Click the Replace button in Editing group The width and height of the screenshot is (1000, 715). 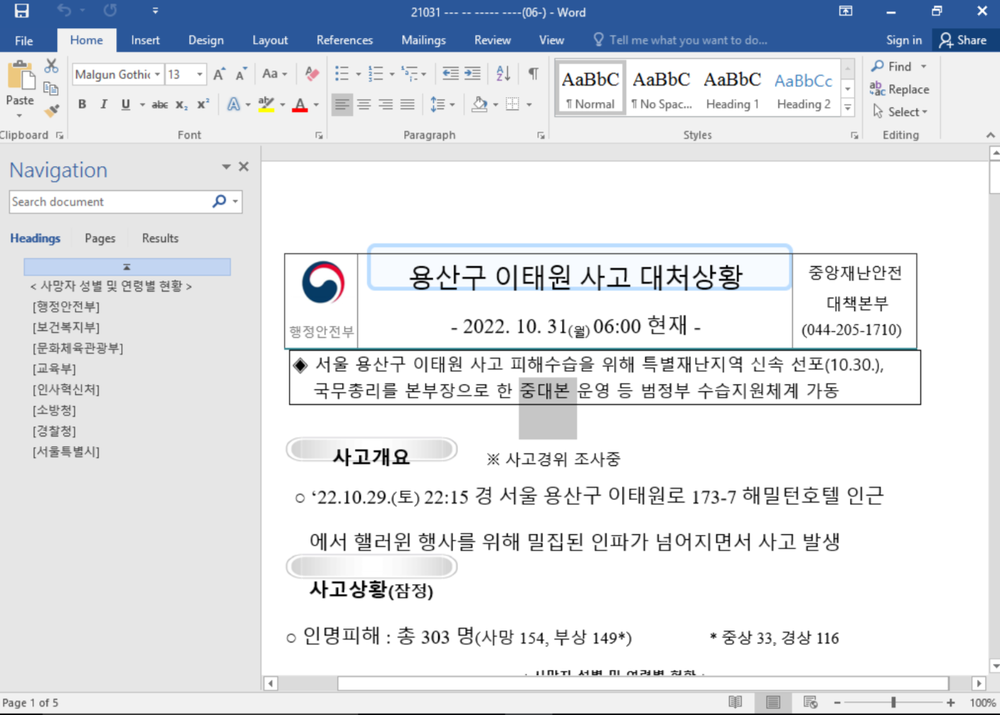[x=899, y=89]
